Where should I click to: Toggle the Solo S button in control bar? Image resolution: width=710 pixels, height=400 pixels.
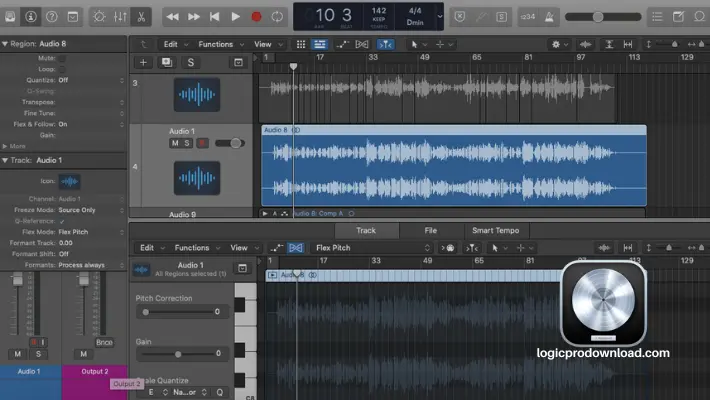tap(501, 17)
